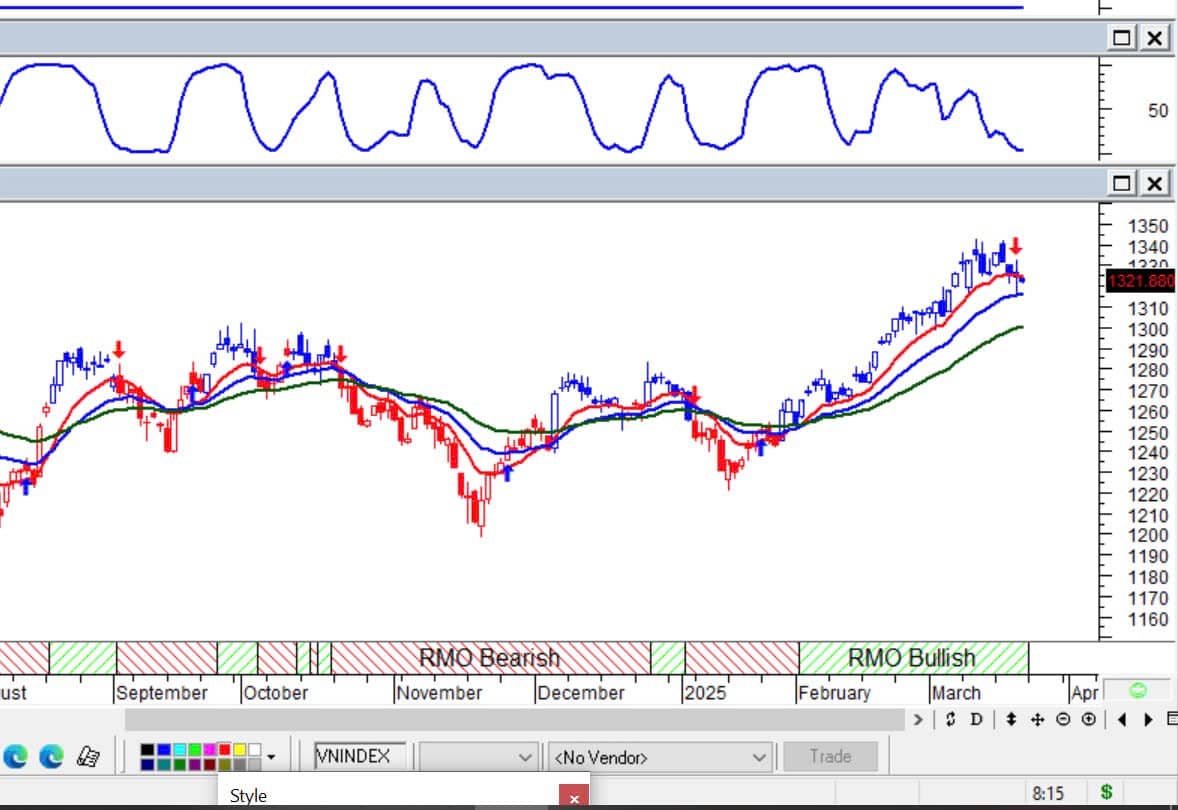Pick the black color swatch
Viewport: 1178px width, 810px height.
pyautogui.click(x=147, y=750)
